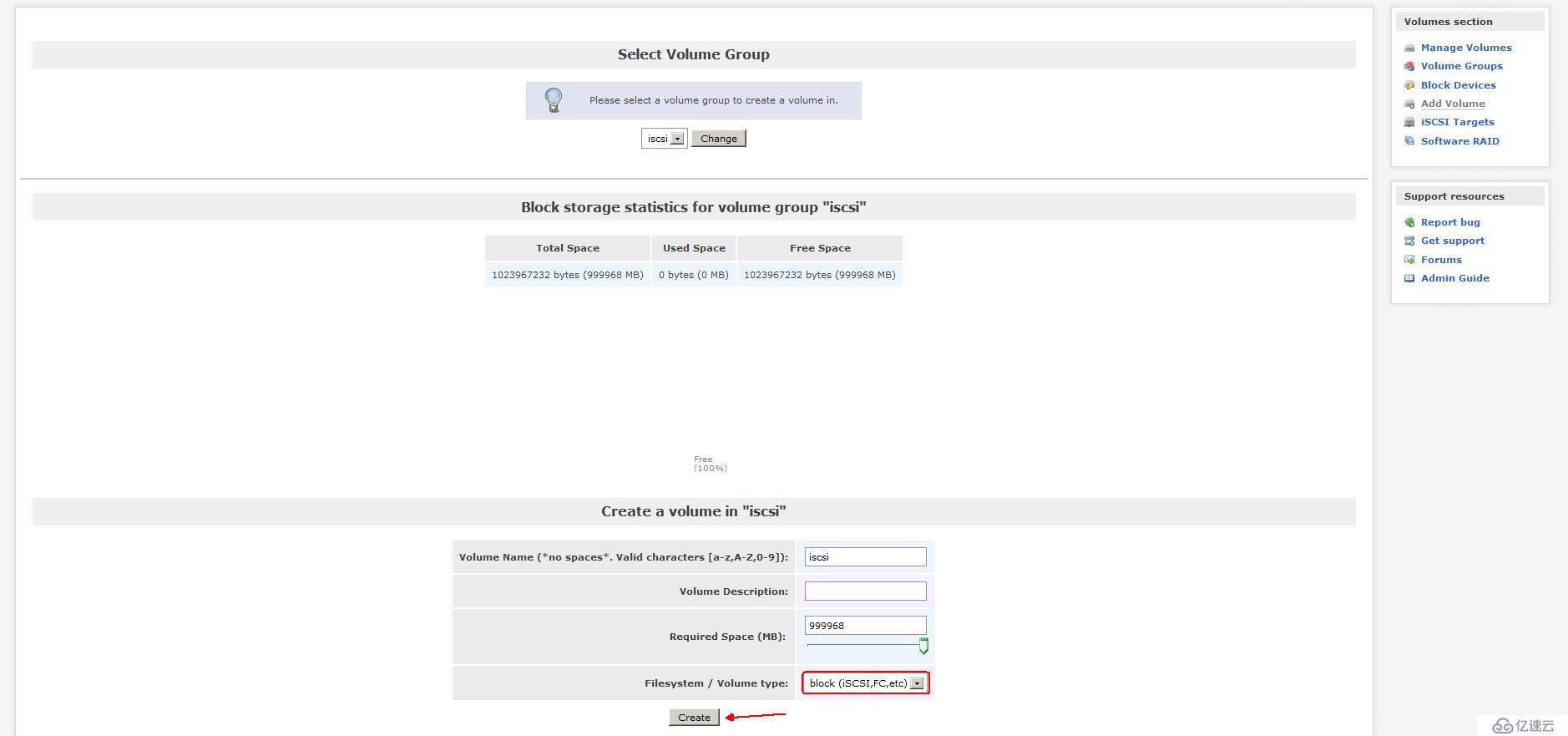Open Filesystem / Volume type dropdown
Viewport: 1568px width, 736px height.
coord(866,683)
